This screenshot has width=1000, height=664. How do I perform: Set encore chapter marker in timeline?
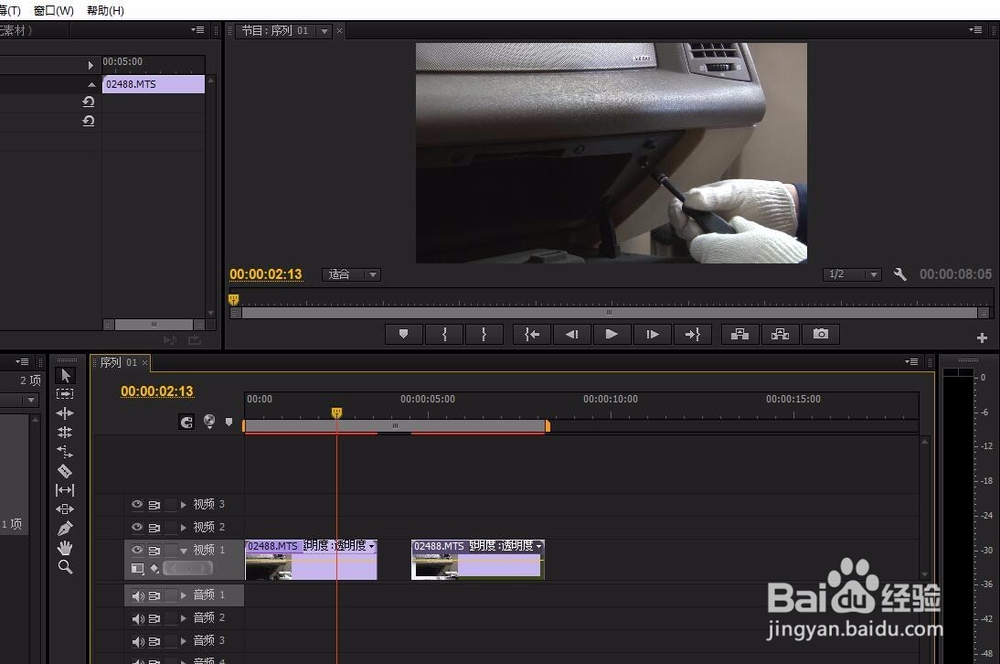(x=209, y=421)
